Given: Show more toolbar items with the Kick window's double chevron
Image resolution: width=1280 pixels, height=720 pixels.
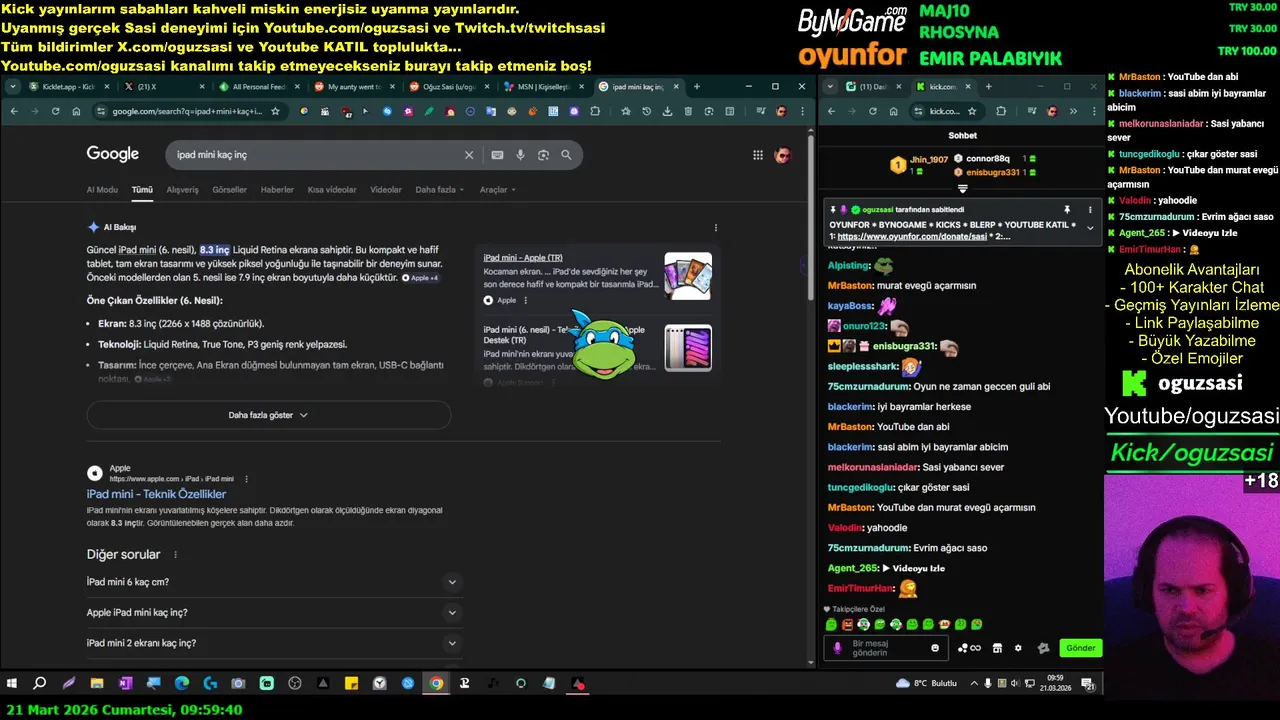Looking at the screenshot, I should 1072,111.
